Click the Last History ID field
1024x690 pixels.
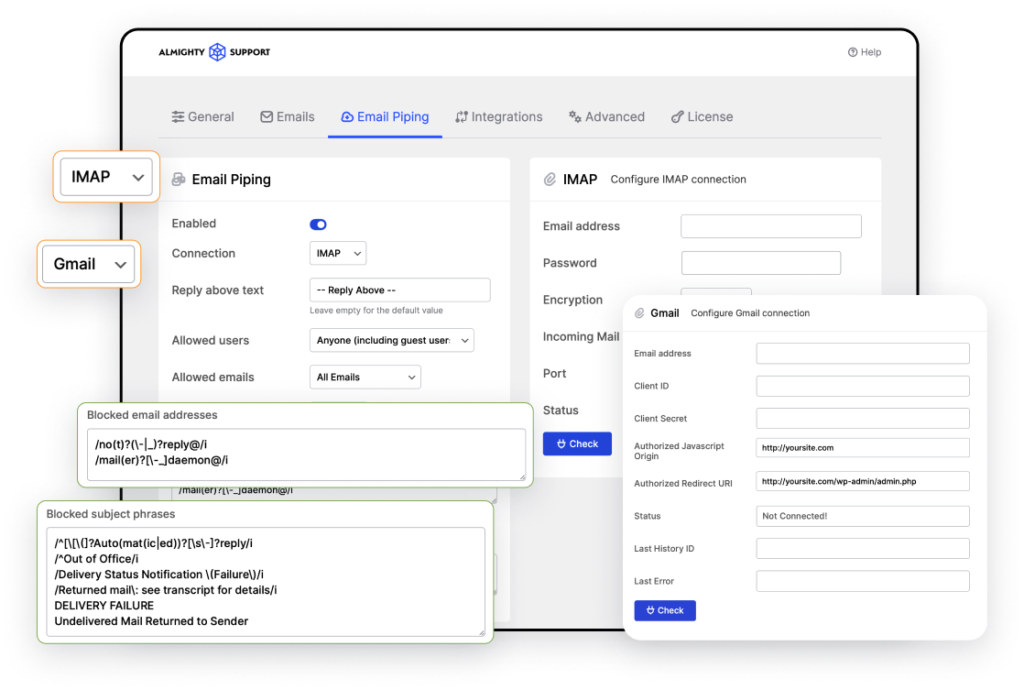coord(863,548)
